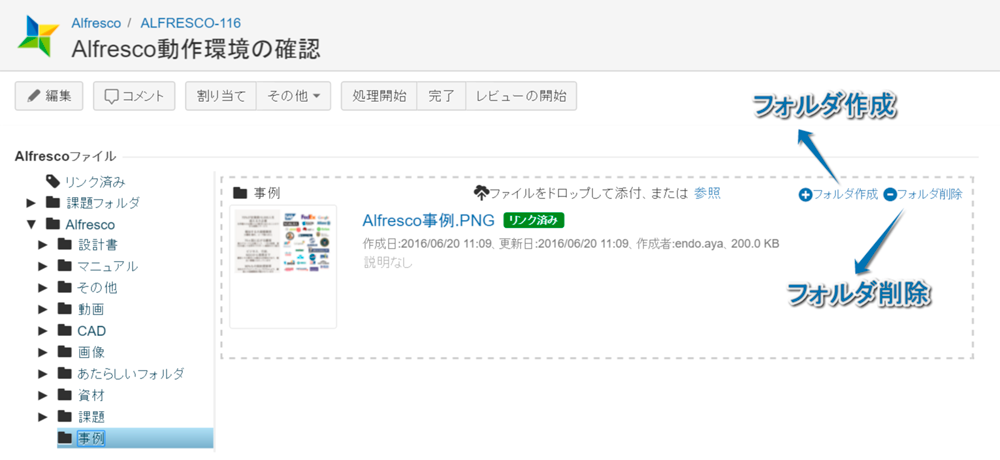
Task: Expand the あたらしいフォルダ folder arrow
Action: (43, 373)
